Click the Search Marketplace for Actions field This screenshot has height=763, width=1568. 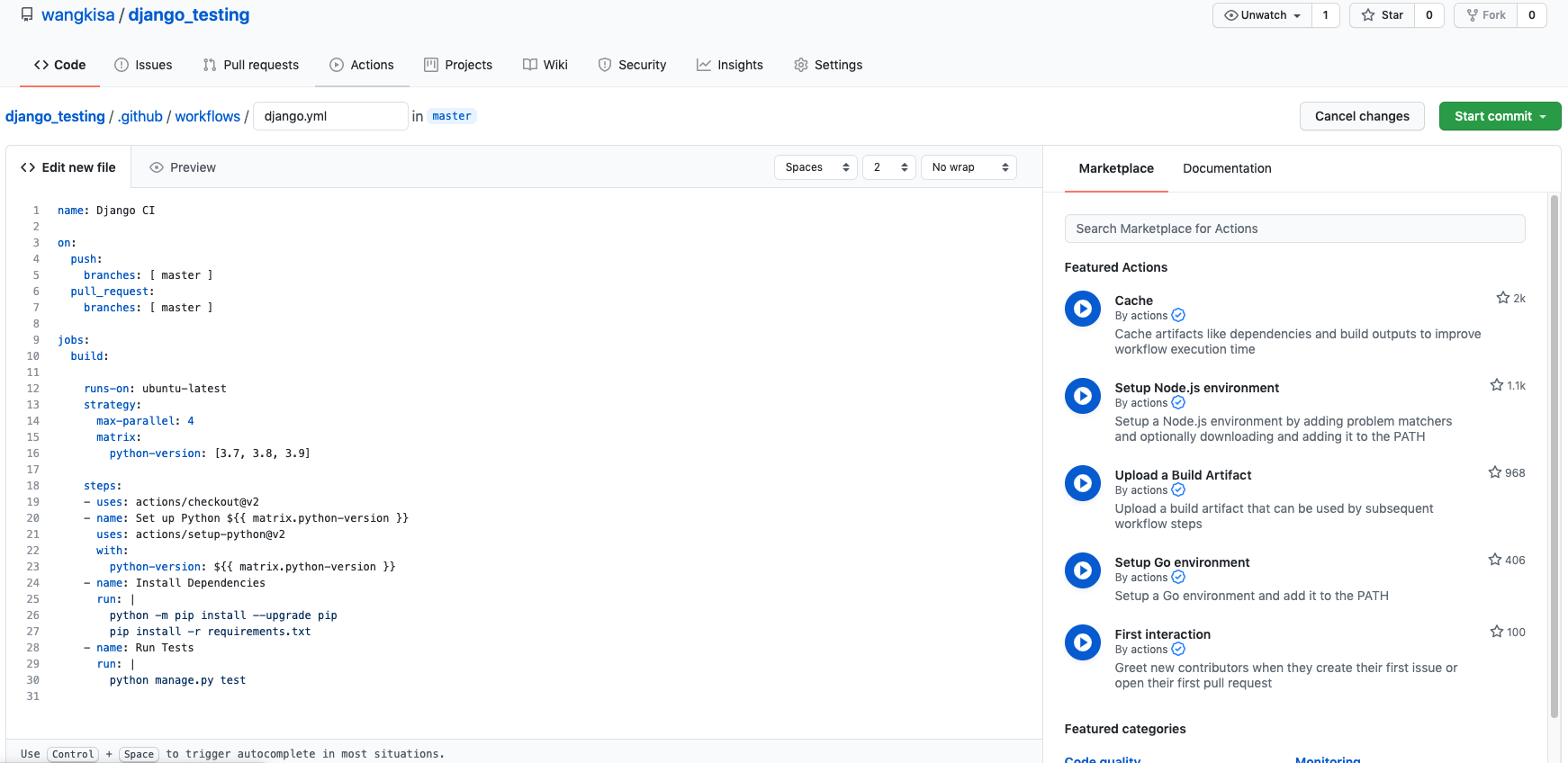pos(1294,229)
